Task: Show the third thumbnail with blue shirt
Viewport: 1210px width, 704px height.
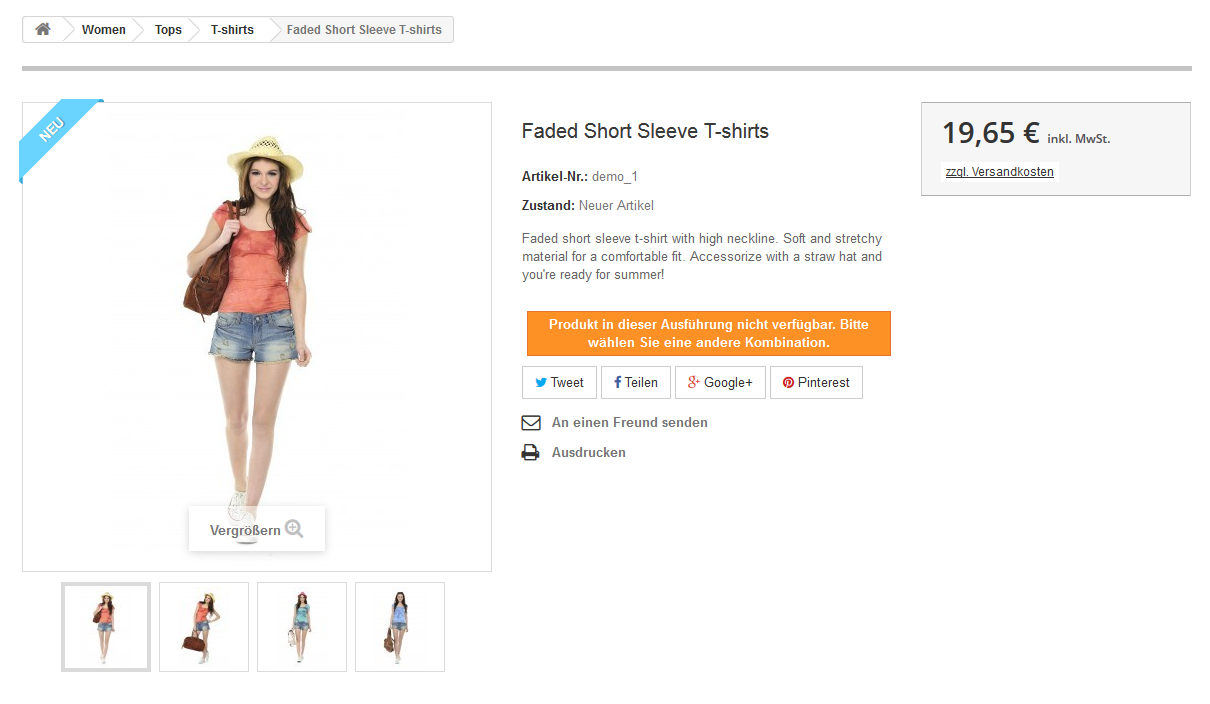Action: (302, 627)
